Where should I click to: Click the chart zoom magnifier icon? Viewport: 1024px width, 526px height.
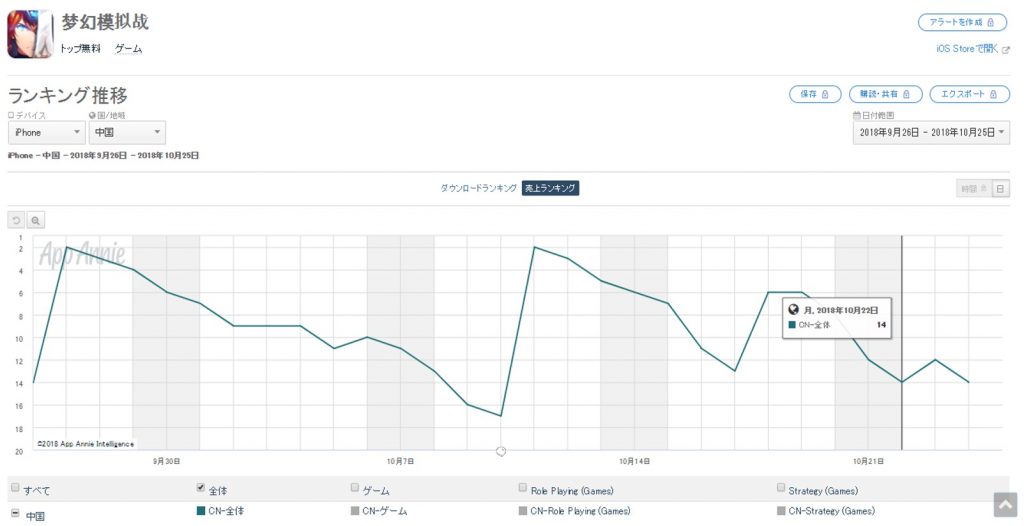point(35,220)
